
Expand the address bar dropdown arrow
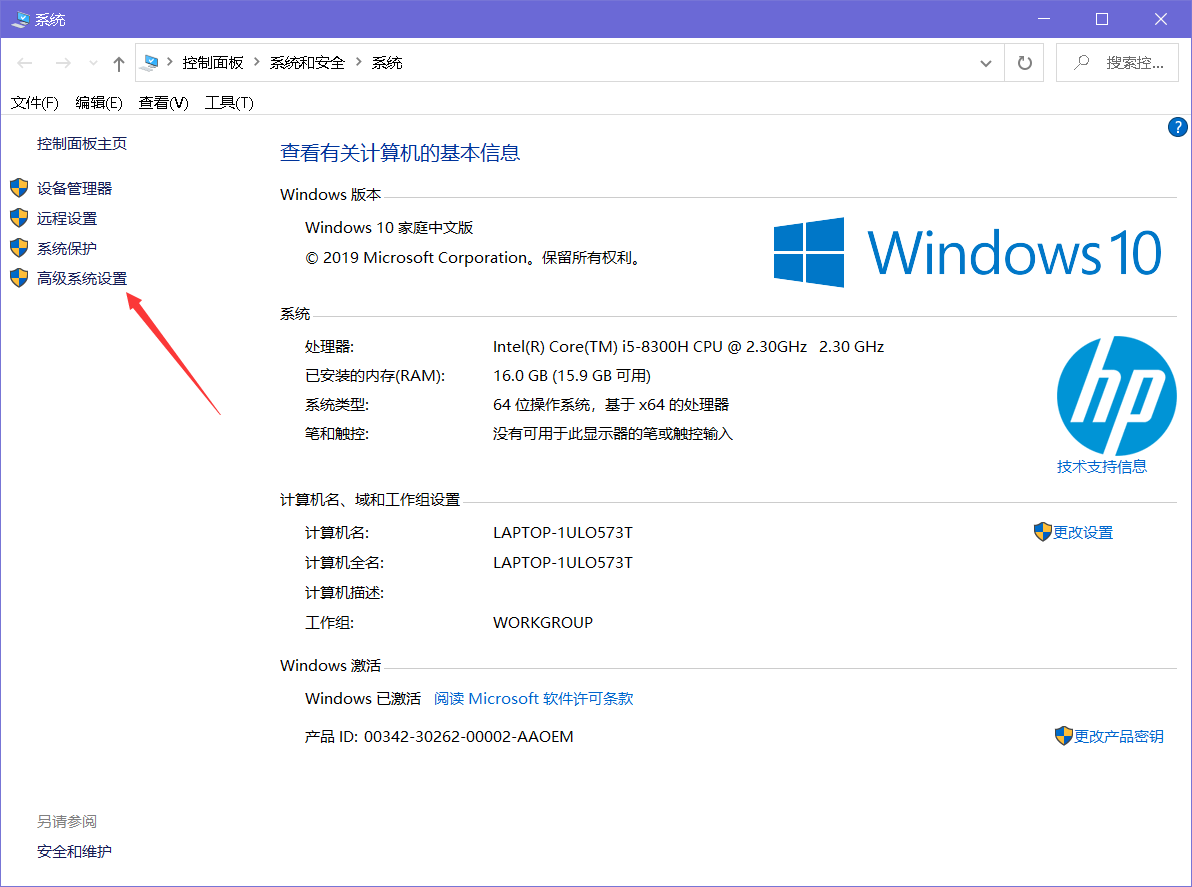pyautogui.click(x=986, y=62)
